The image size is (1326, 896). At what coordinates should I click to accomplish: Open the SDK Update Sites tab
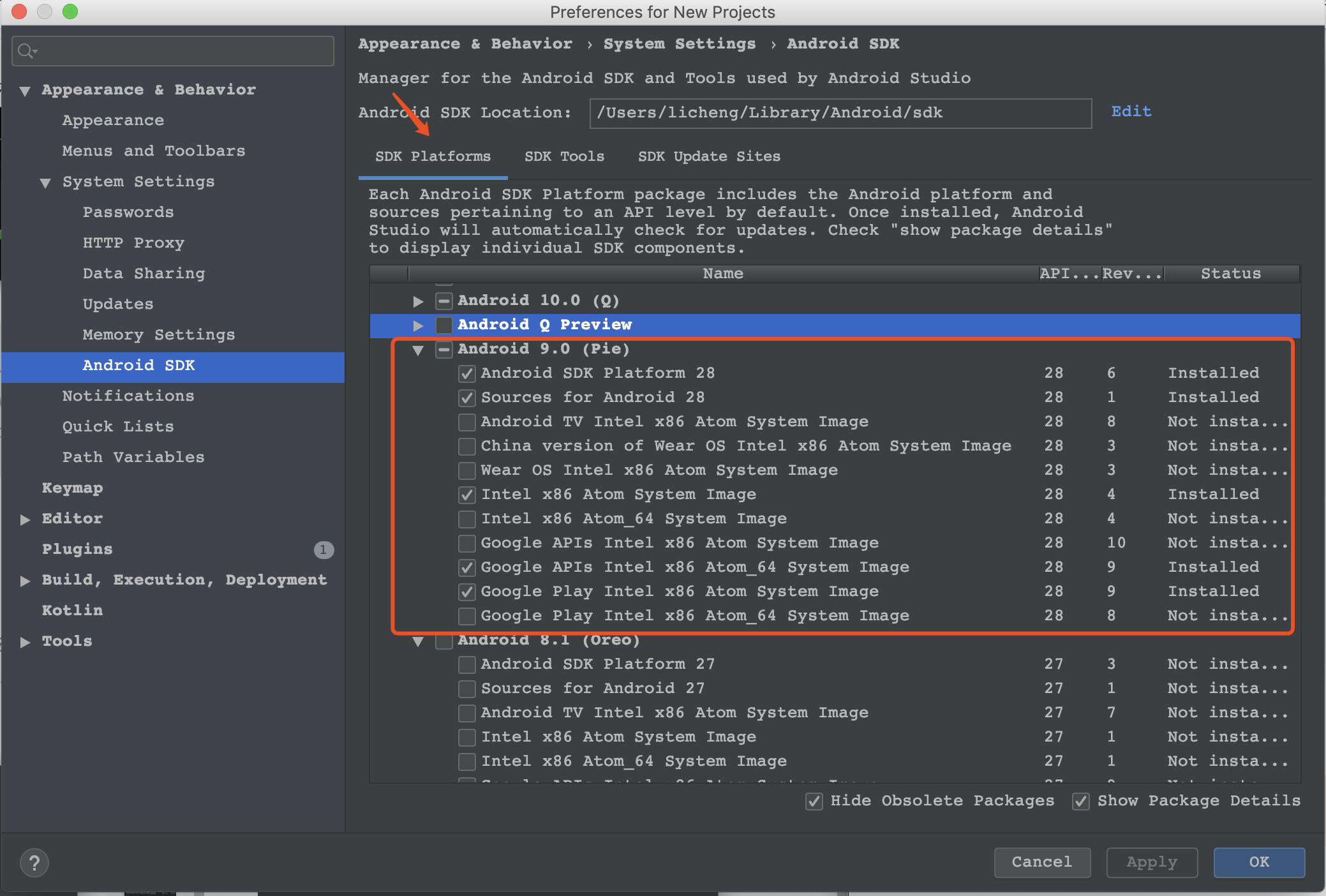709,156
